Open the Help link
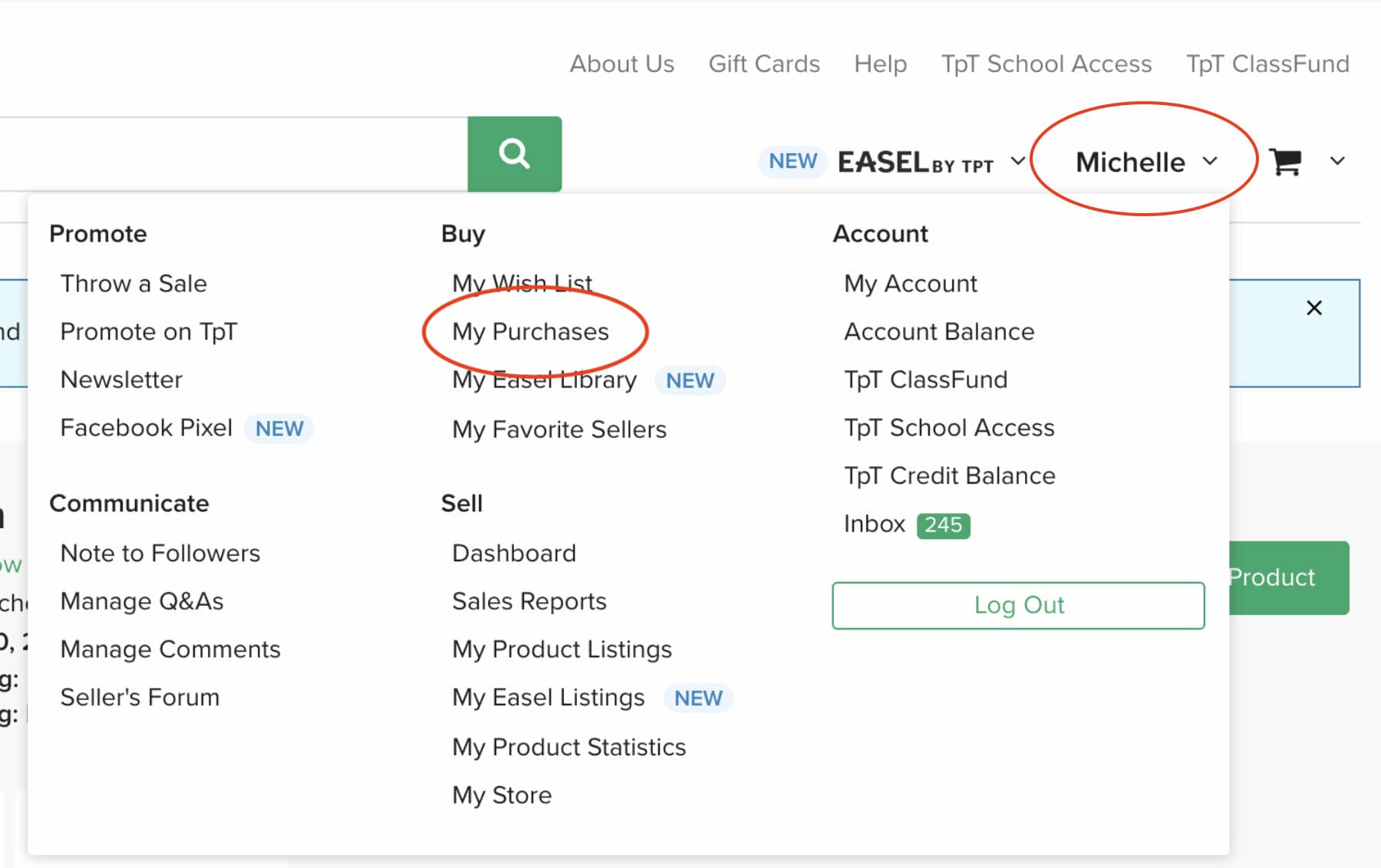The width and height of the screenshot is (1381, 868). pos(880,64)
